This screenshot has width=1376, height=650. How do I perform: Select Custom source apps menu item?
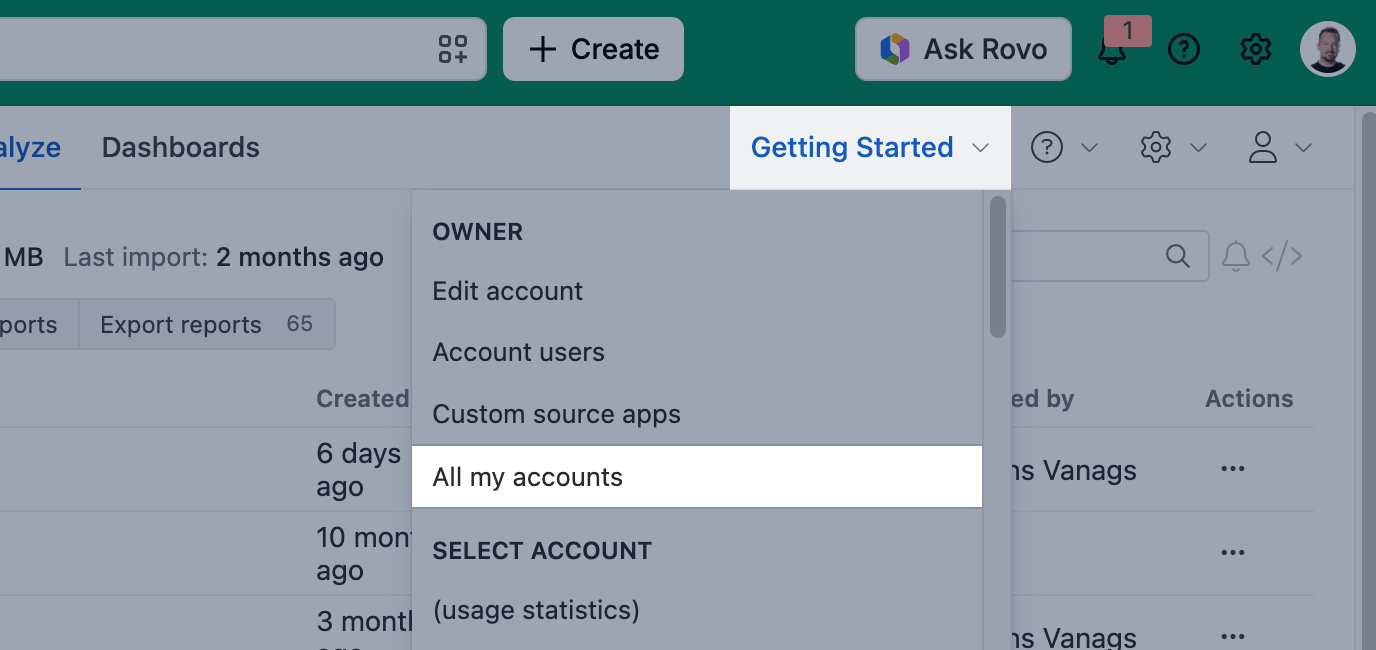point(697,415)
